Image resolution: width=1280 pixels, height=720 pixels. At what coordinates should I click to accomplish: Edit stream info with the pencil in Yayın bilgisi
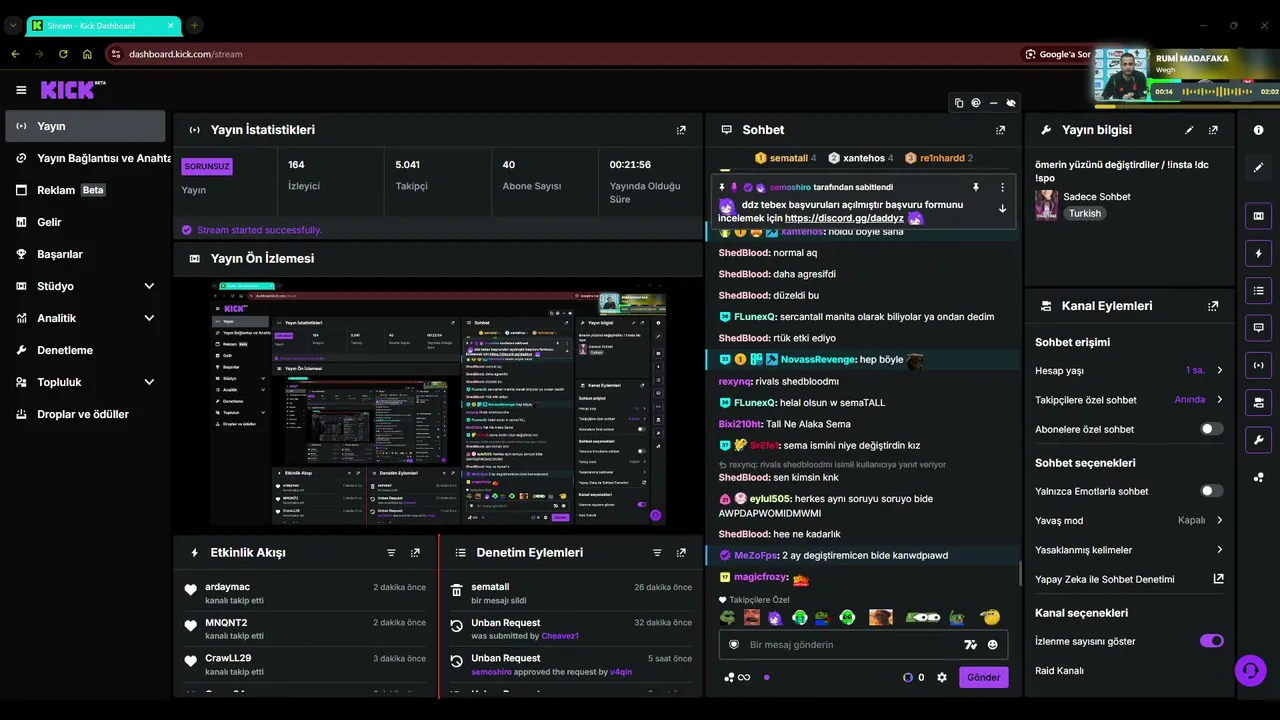(x=1189, y=130)
